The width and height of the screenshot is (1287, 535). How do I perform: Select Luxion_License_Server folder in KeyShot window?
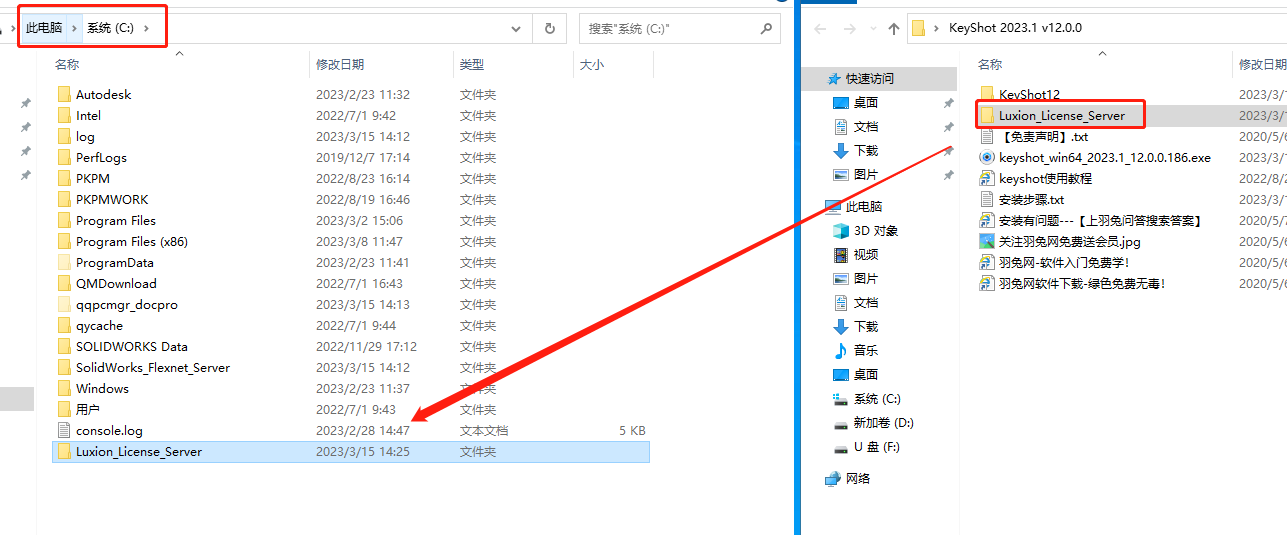[x=1062, y=115]
